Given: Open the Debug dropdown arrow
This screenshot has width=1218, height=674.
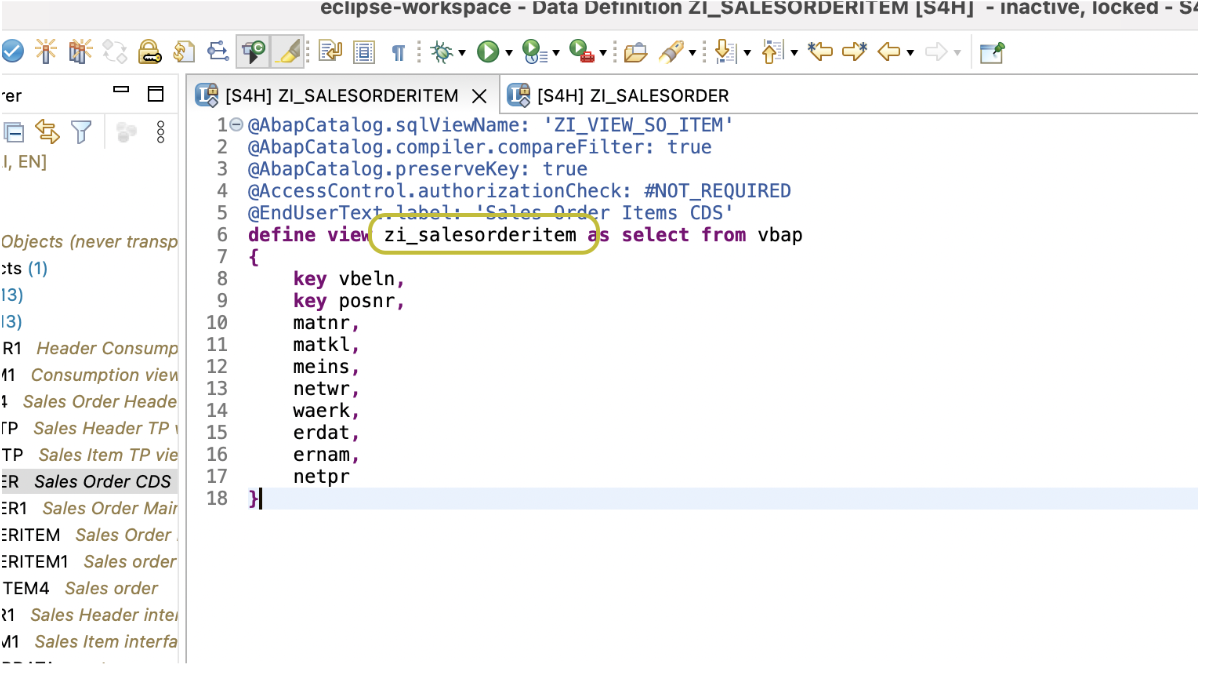Looking at the screenshot, I should [x=461, y=52].
